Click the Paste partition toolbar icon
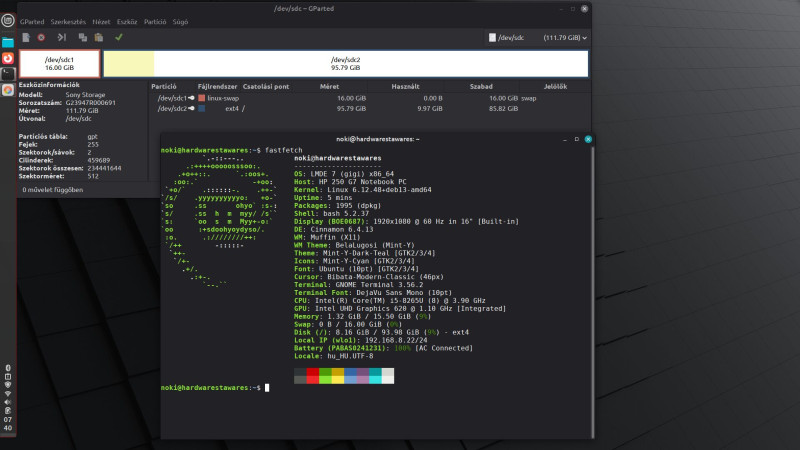Viewport: 800px width, 450px height. coord(99,37)
